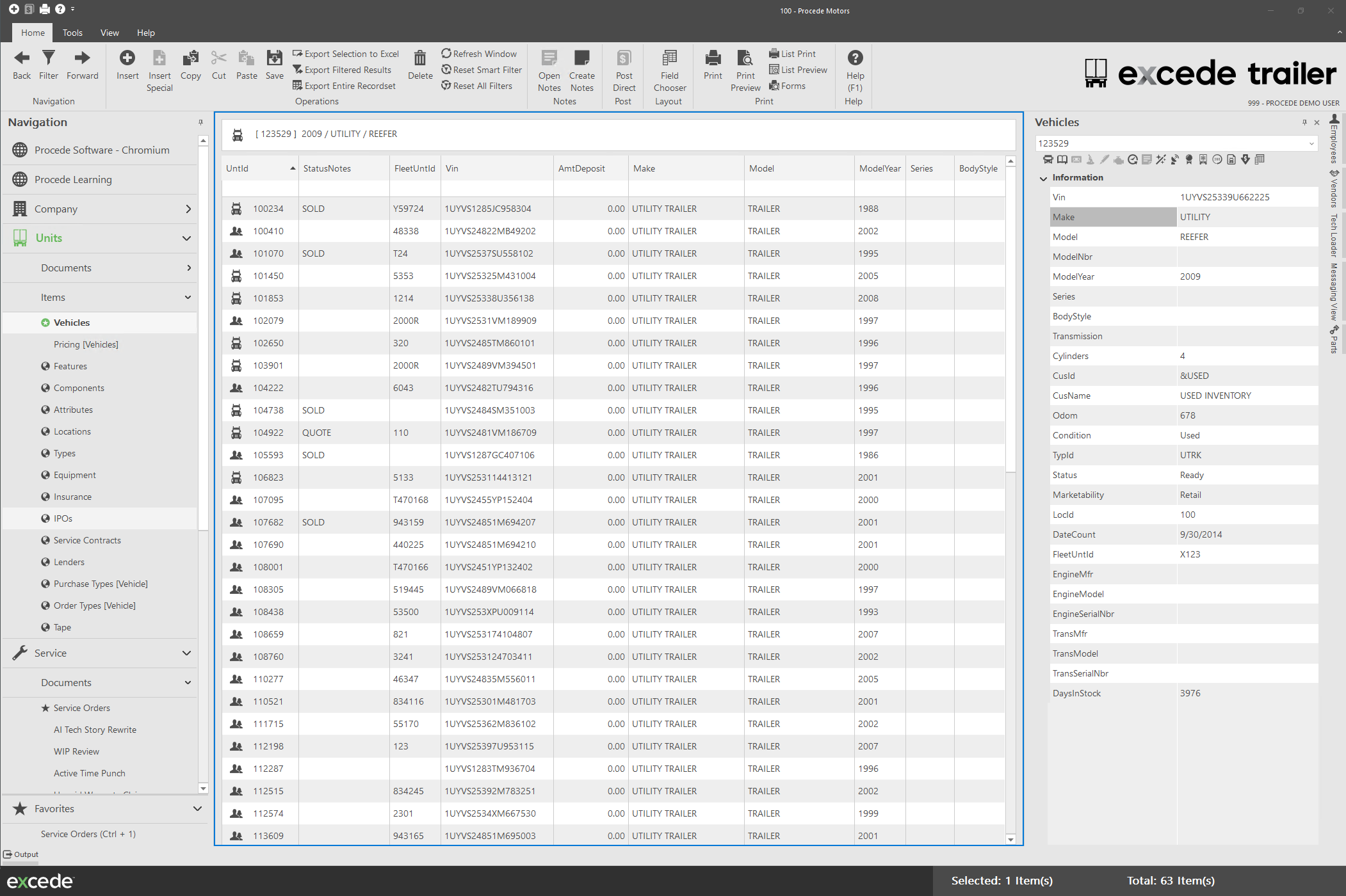This screenshot has width=1346, height=896.
Task: Click Refresh Window in the toolbar
Action: pos(479,54)
